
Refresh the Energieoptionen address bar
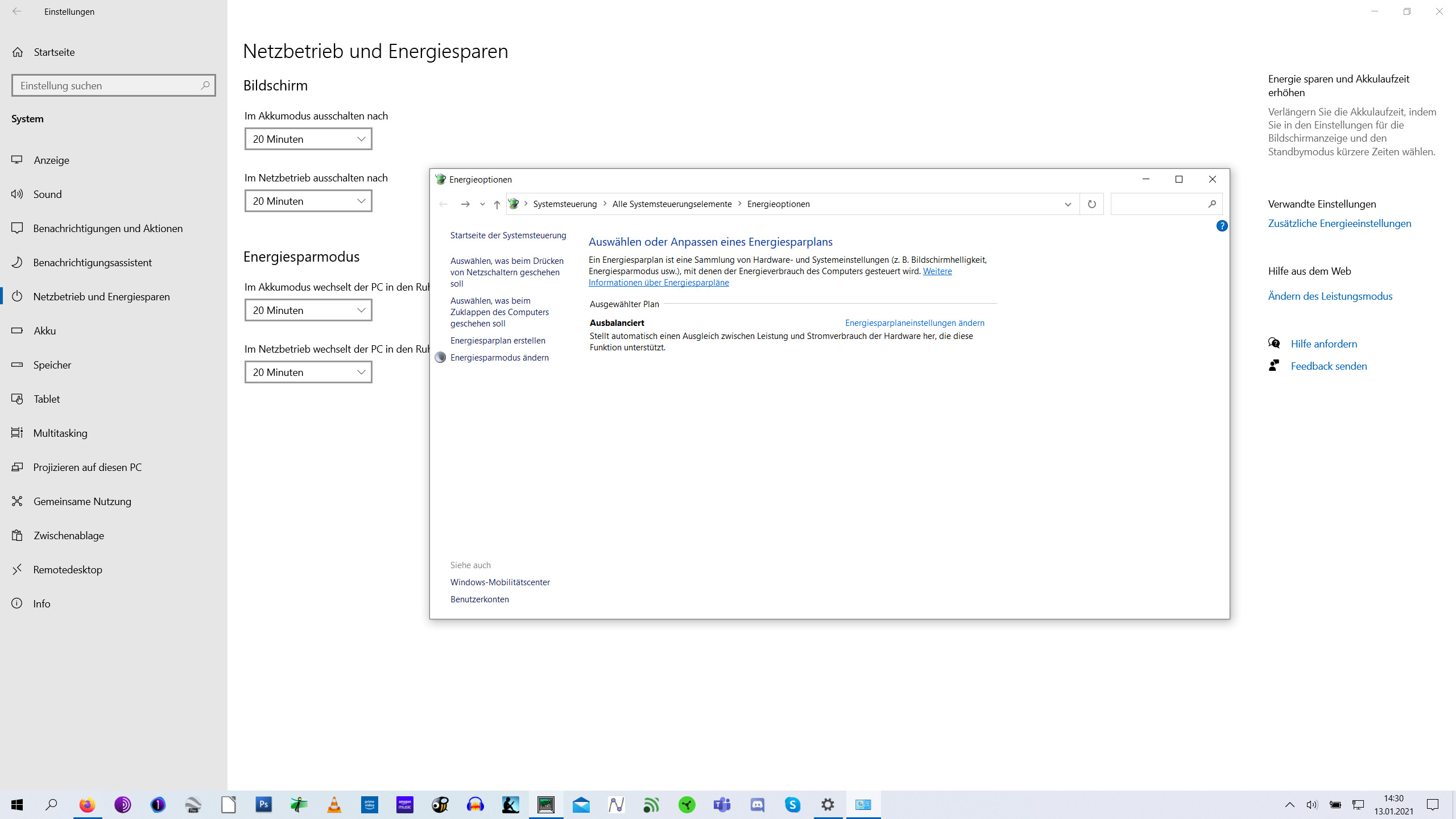coord(1091,204)
